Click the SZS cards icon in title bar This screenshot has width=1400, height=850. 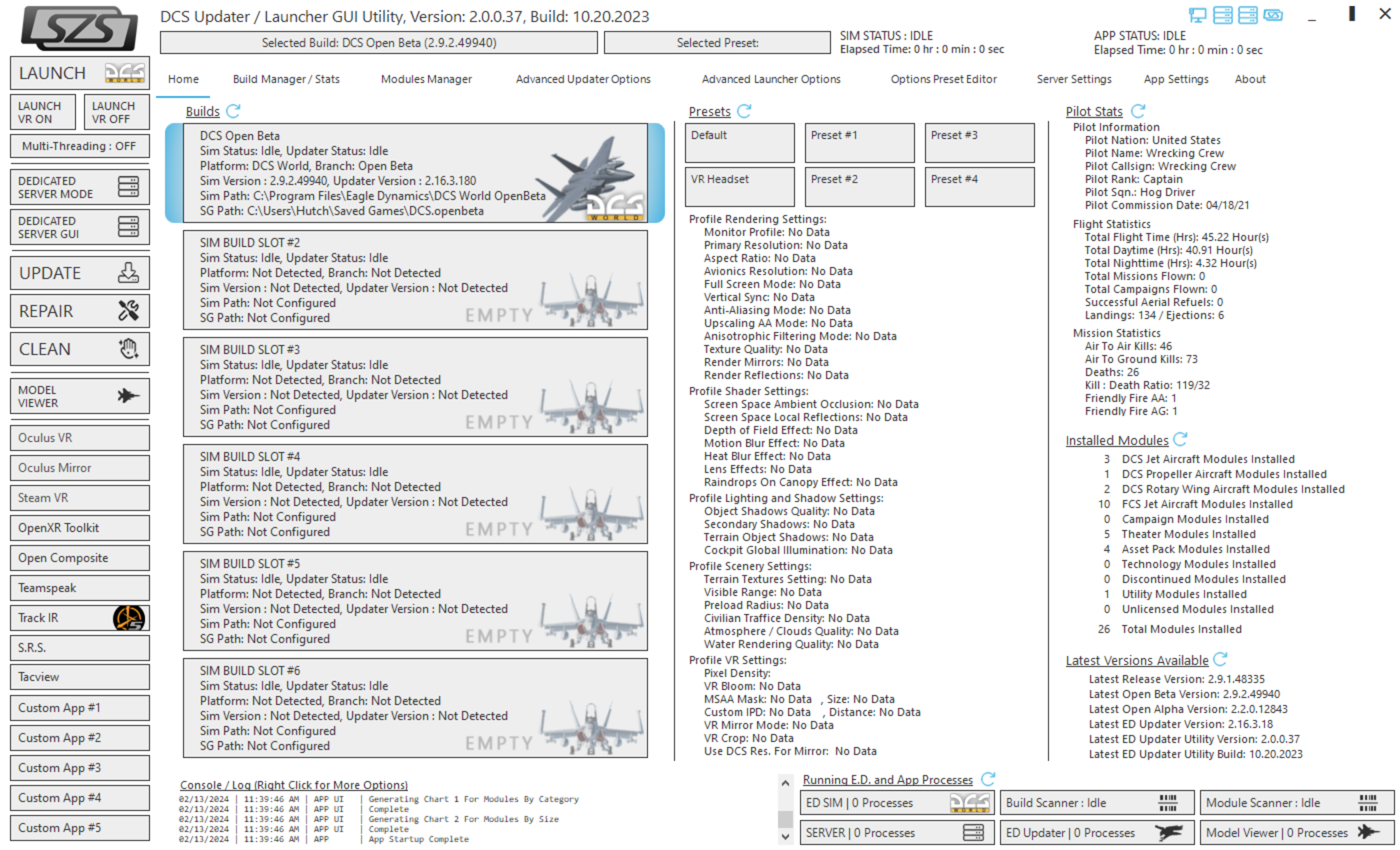[x=1273, y=15]
